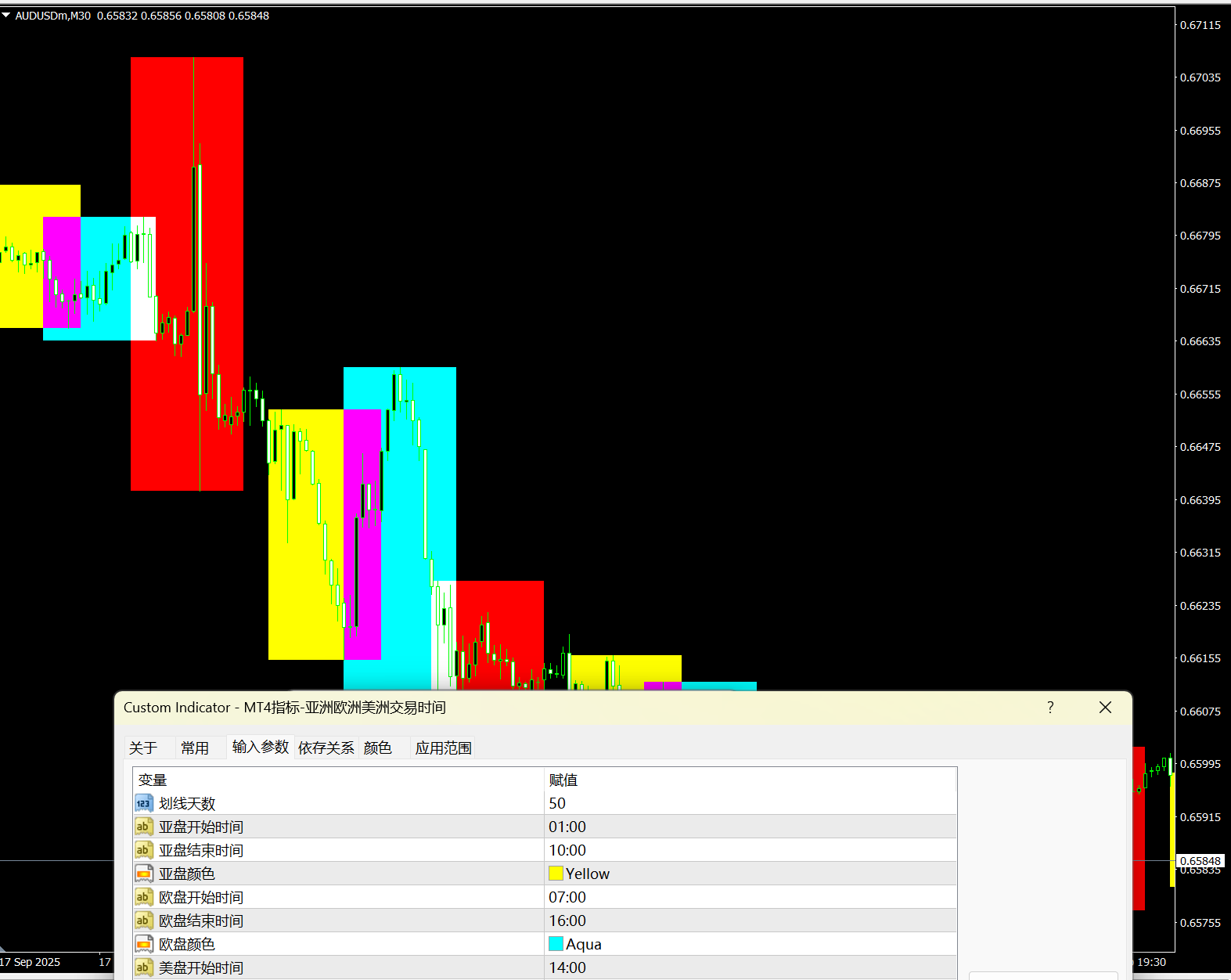The width and height of the screenshot is (1231, 980).
Task: Click the color icon beside 欧盘颜色
Action: click(x=143, y=944)
